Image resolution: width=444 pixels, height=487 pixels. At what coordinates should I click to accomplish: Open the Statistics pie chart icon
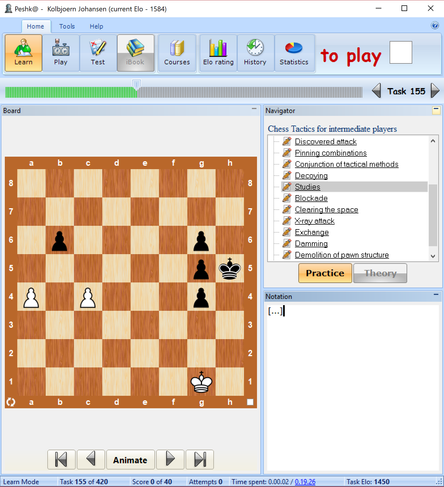pyautogui.click(x=294, y=53)
